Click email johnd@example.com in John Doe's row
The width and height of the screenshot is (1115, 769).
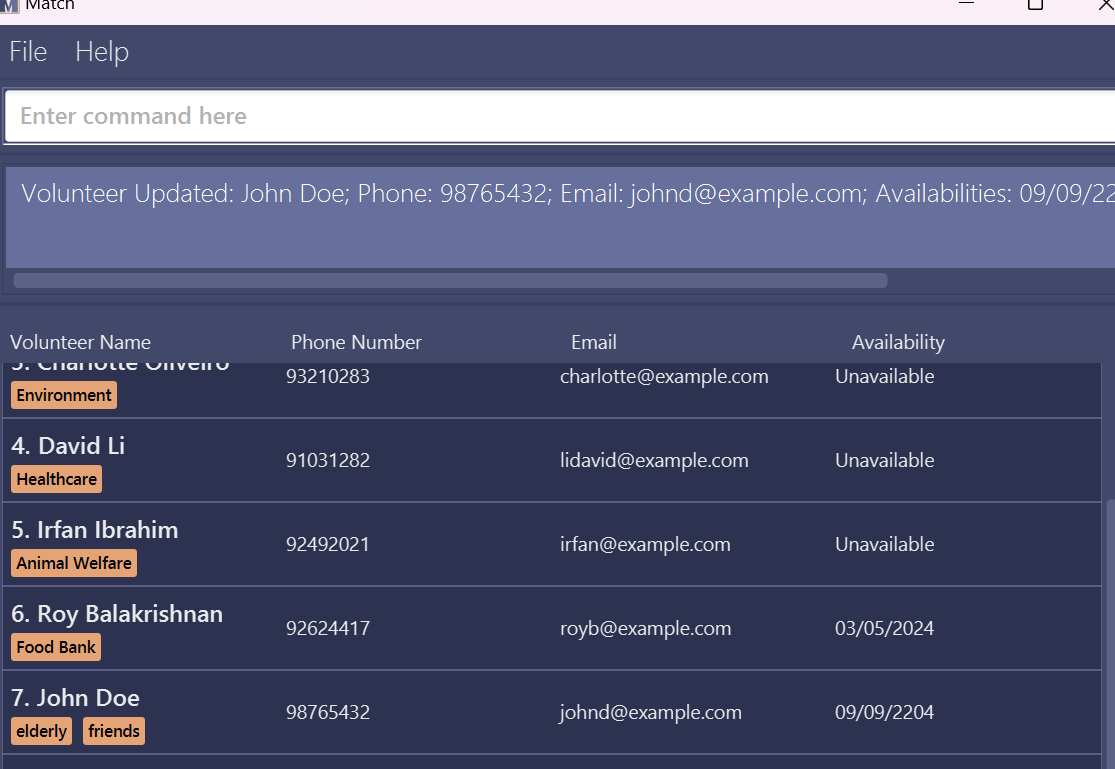click(x=651, y=712)
